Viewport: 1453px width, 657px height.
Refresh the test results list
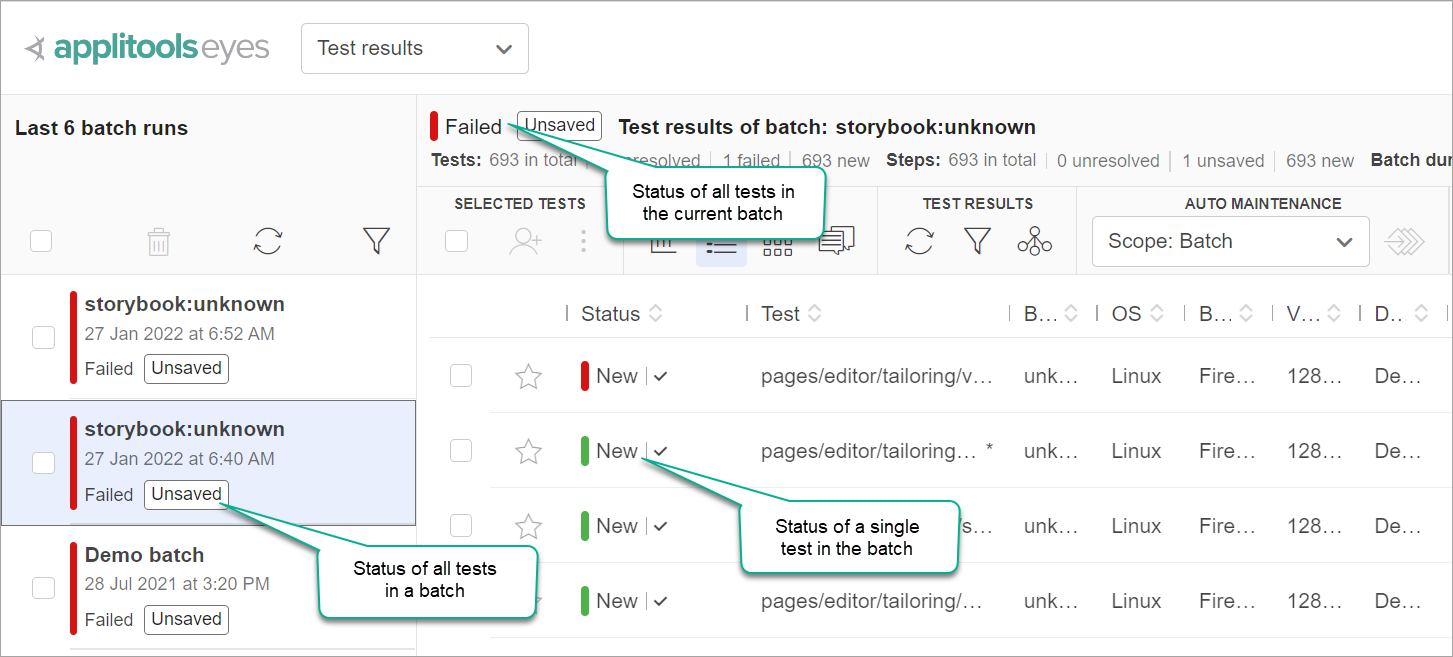point(919,240)
